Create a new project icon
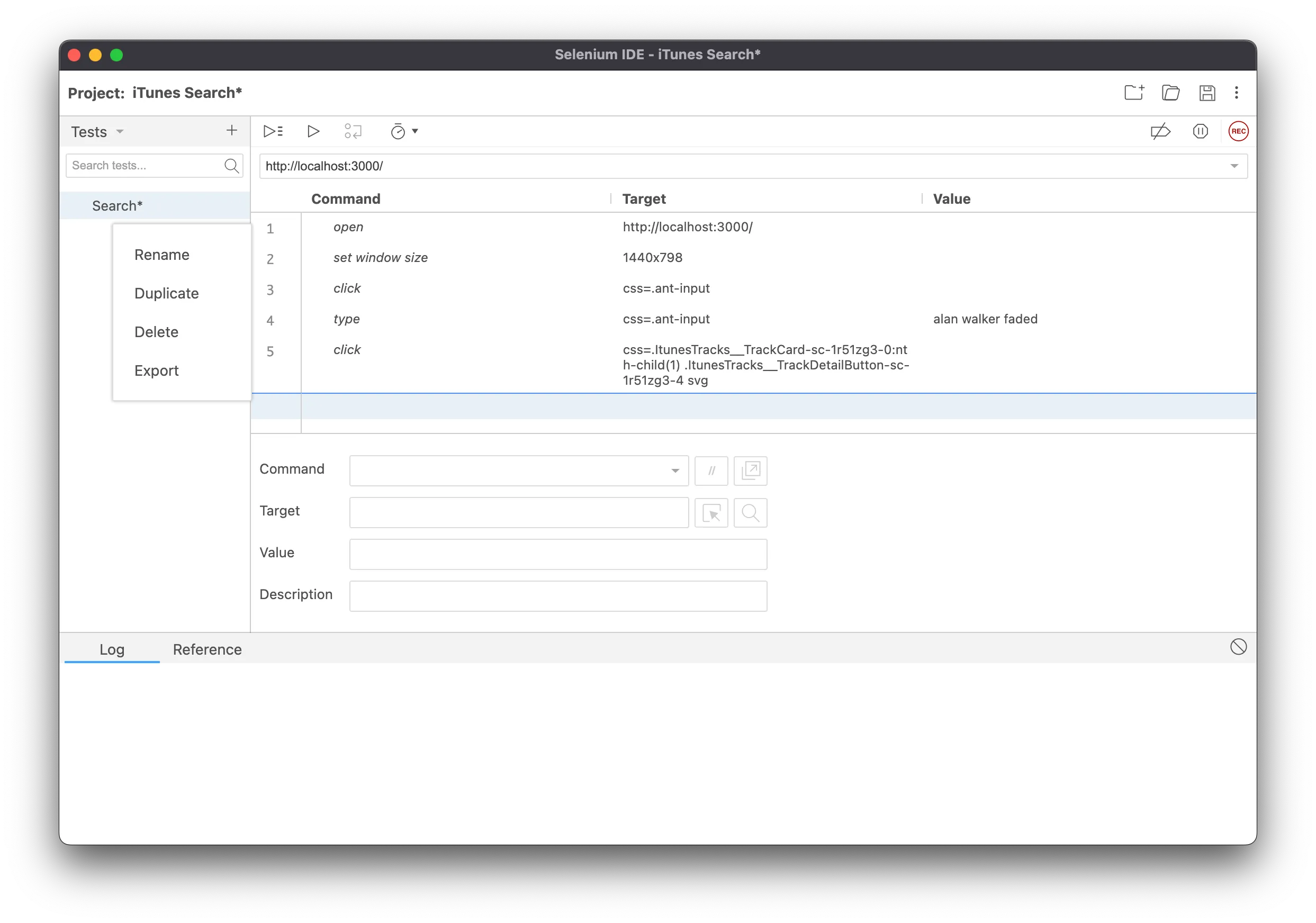Image resolution: width=1316 pixels, height=923 pixels. point(1134,93)
